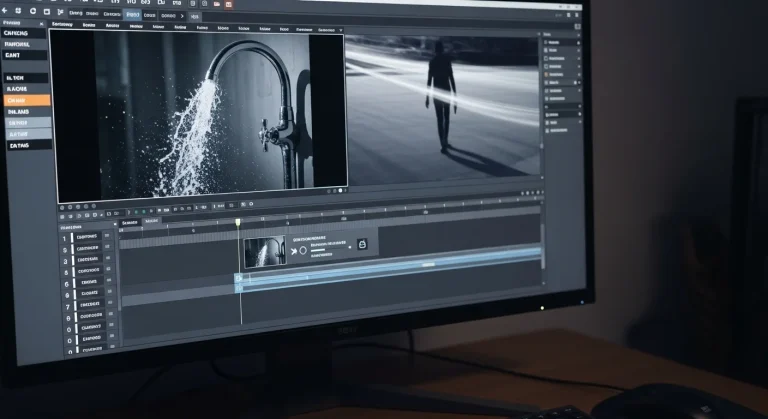
Task: Click the faucet clip thumbnail in the timeline
Action: (265, 252)
